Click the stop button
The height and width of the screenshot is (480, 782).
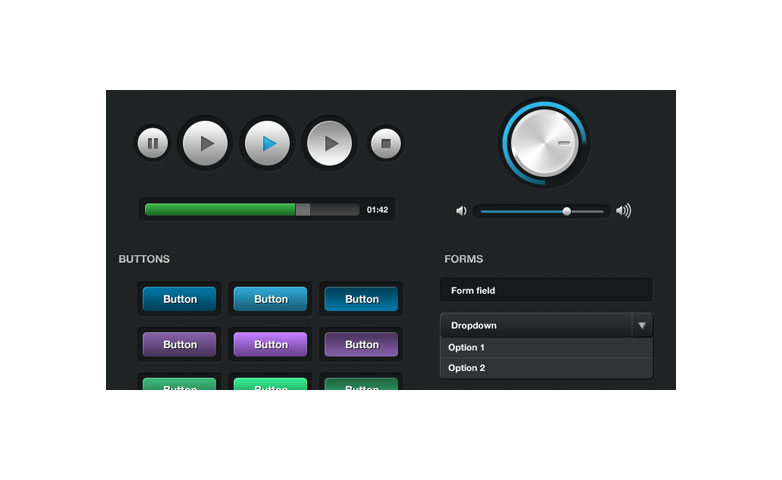coord(386,144)
